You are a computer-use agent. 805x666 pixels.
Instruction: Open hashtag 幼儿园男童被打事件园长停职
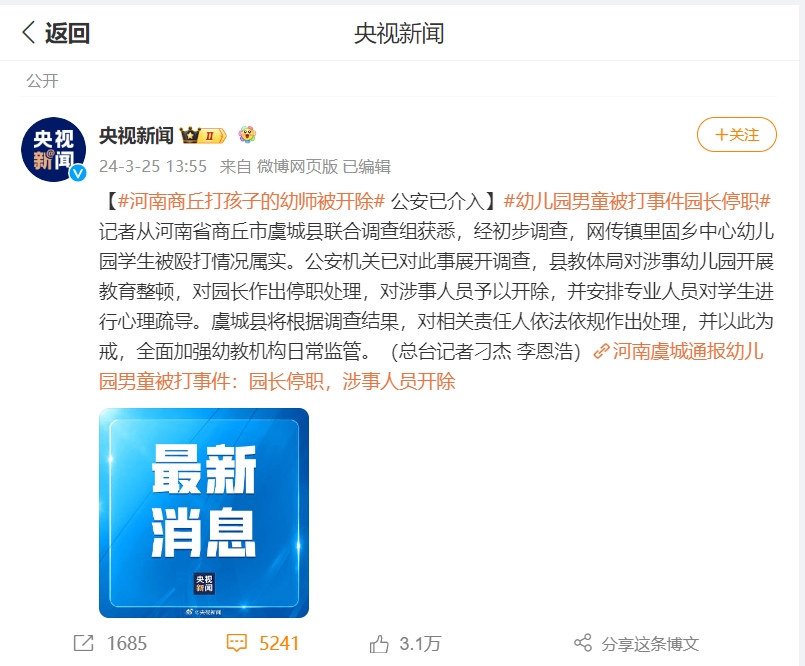(x=637, y=201)
